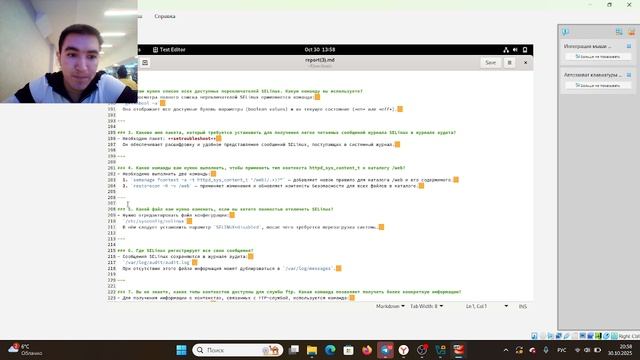The image size is (640, 360).
Task: Open the Markdown syntax dropdown
Action: coord(390,306)
